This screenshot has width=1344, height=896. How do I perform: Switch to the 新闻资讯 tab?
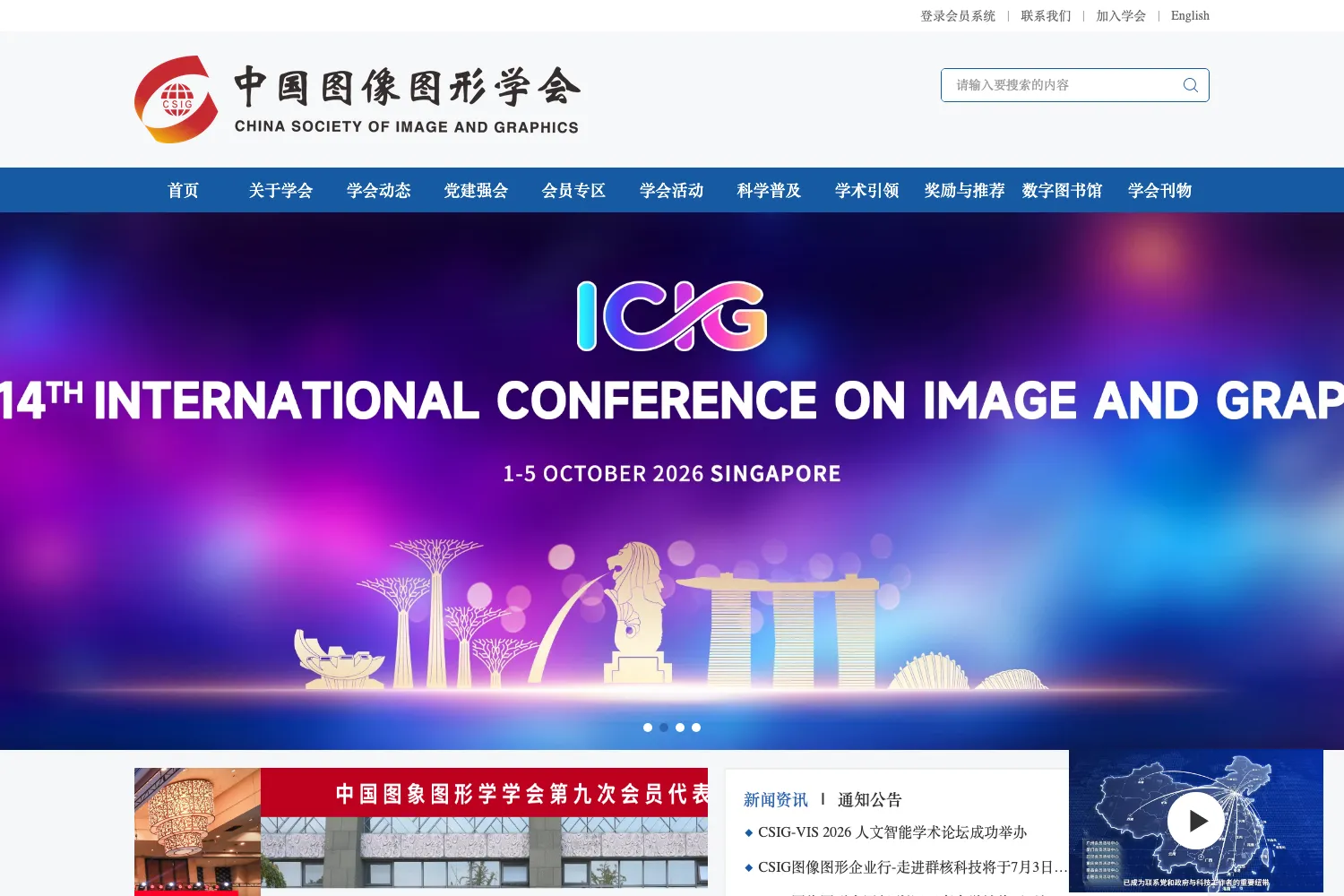coord(775,799)
